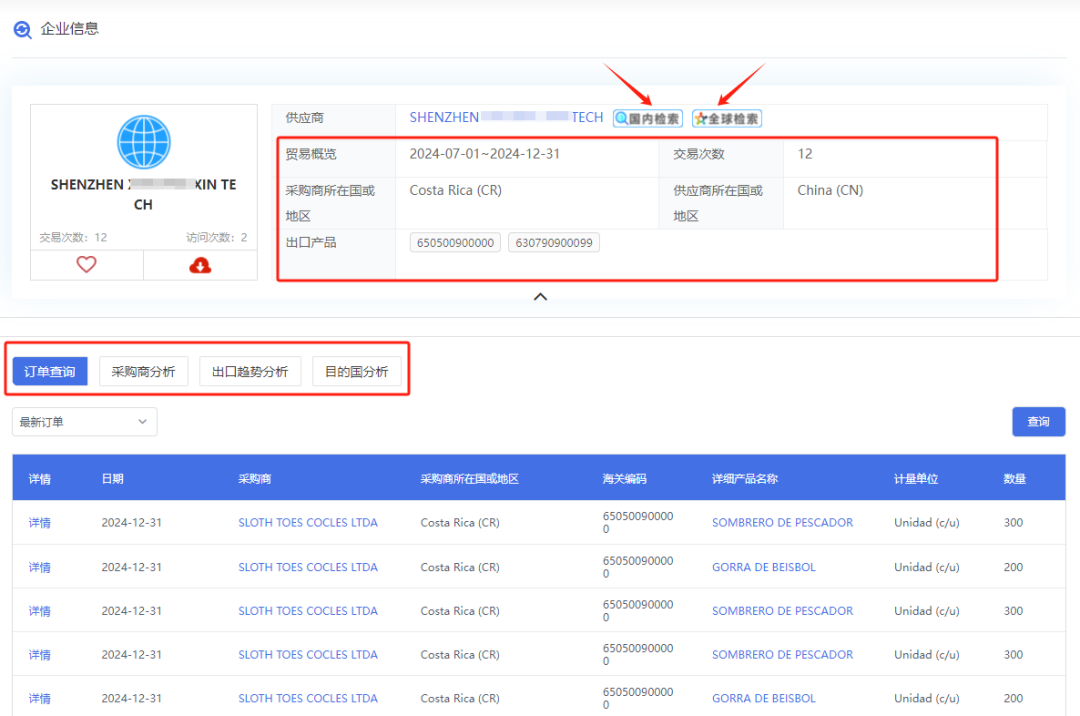Click the 国内检索 button

647,118
